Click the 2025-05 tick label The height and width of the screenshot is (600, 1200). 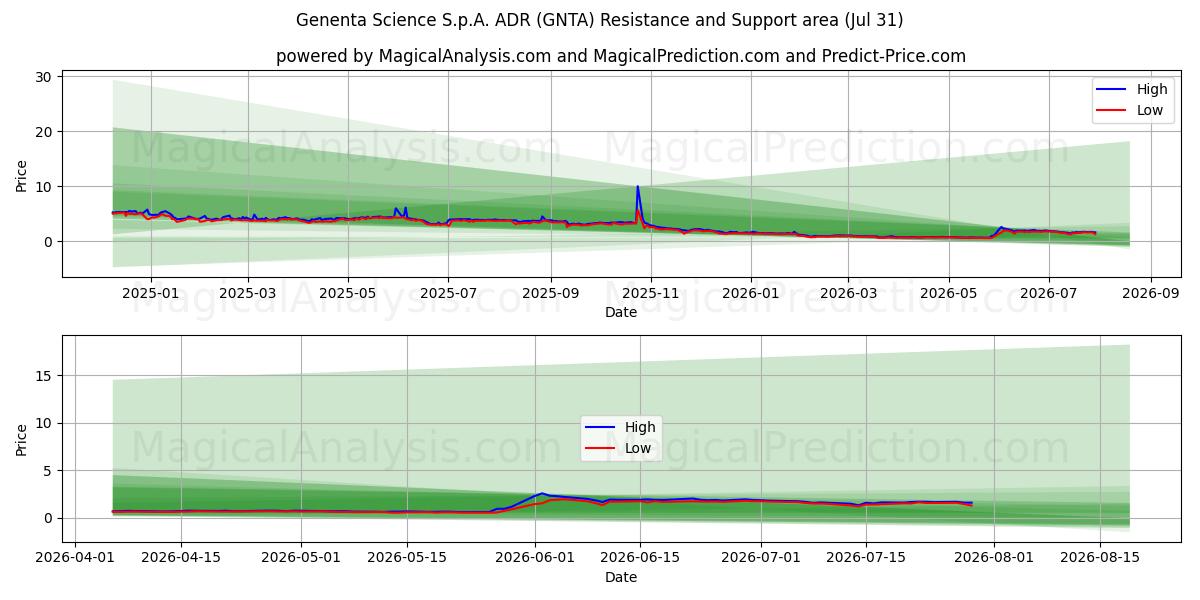[x=348, y=293]
